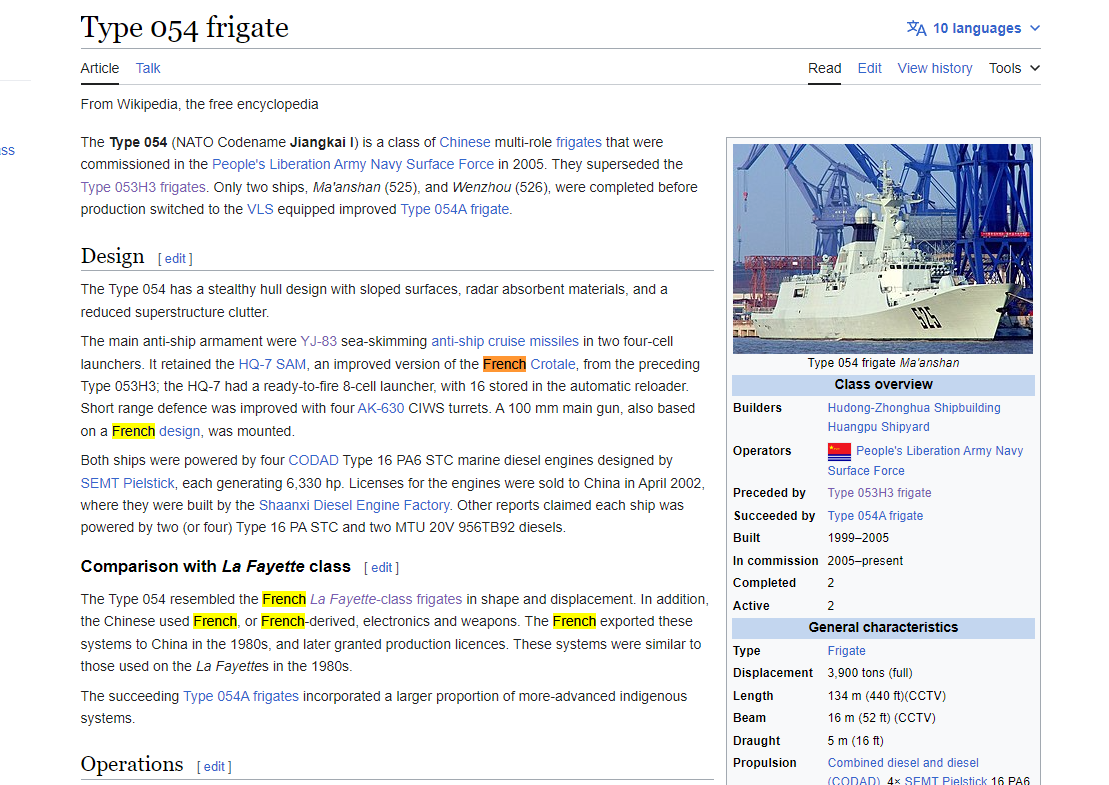Viewport: 1109px width, 785px height.
Task: Click the Operations section heading
Action: [x=132, y=764]
